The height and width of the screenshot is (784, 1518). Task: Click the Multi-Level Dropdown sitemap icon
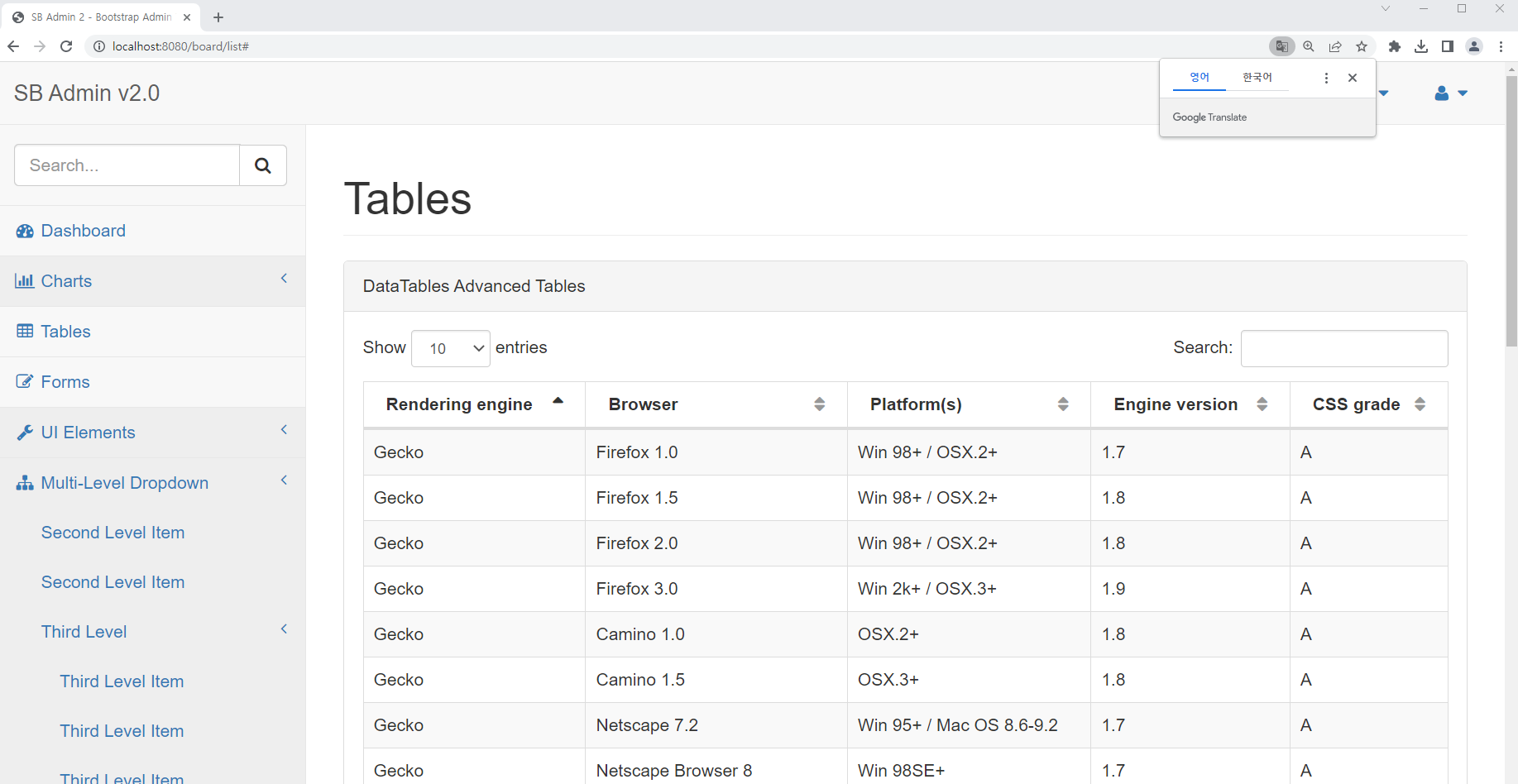pyautogui.click(x=25, y=483)
